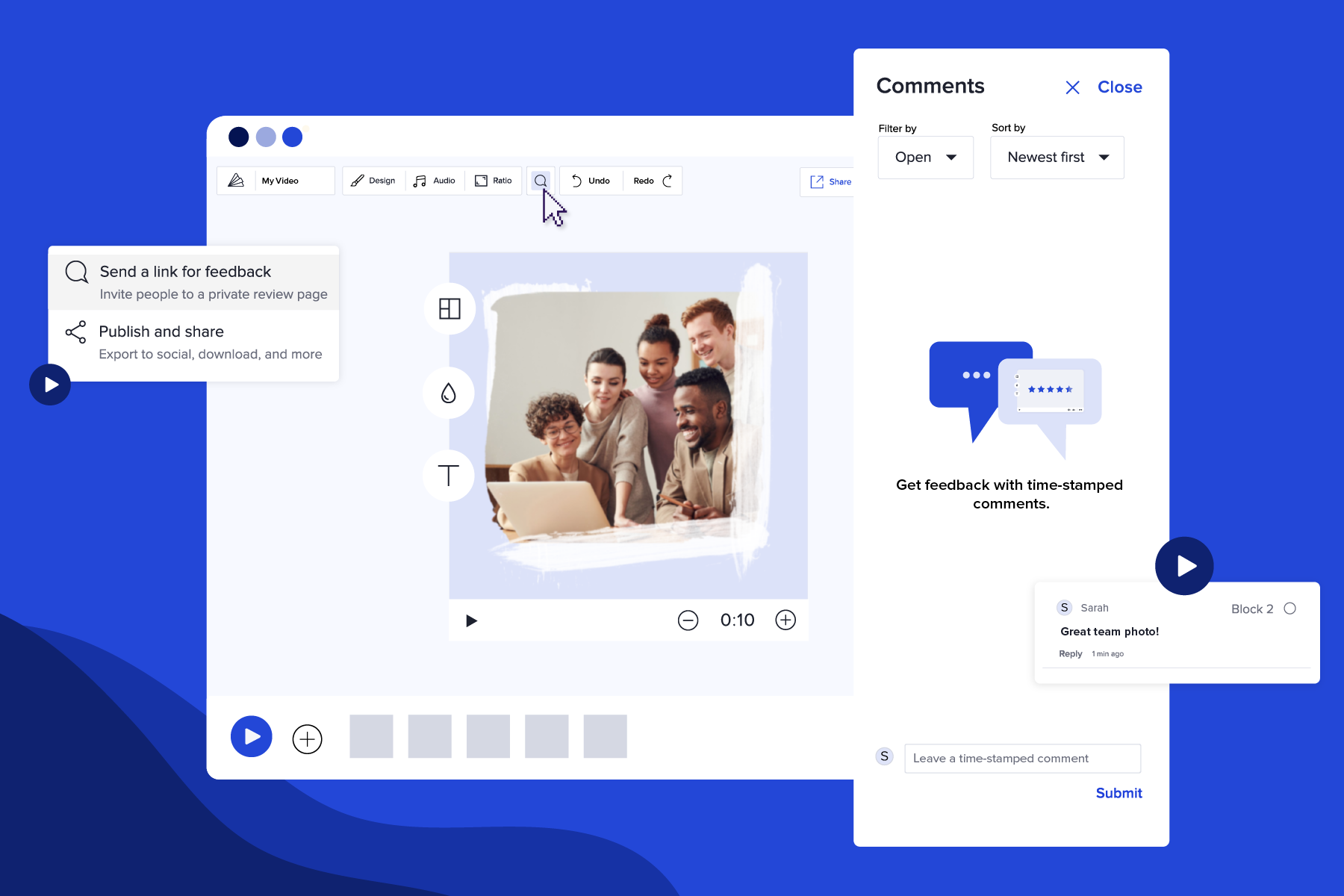Click the dark play button beside the share menu
Screen dimensions: 1344x896
[50, 385]
